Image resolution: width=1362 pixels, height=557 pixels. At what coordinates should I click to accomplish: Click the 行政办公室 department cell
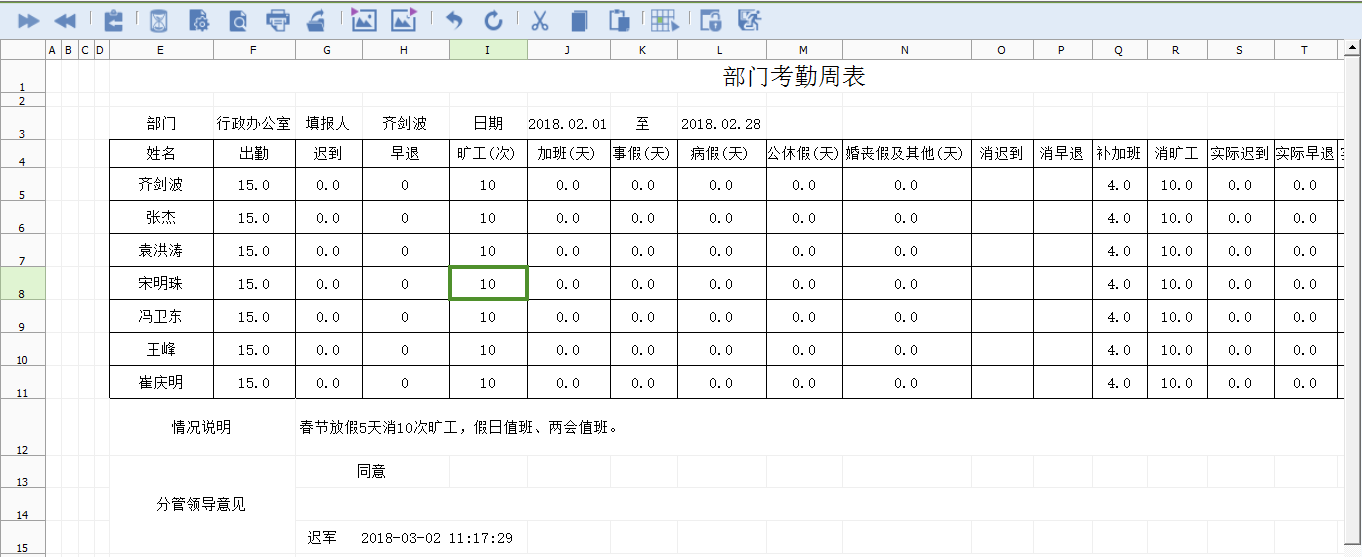point(254,124)
